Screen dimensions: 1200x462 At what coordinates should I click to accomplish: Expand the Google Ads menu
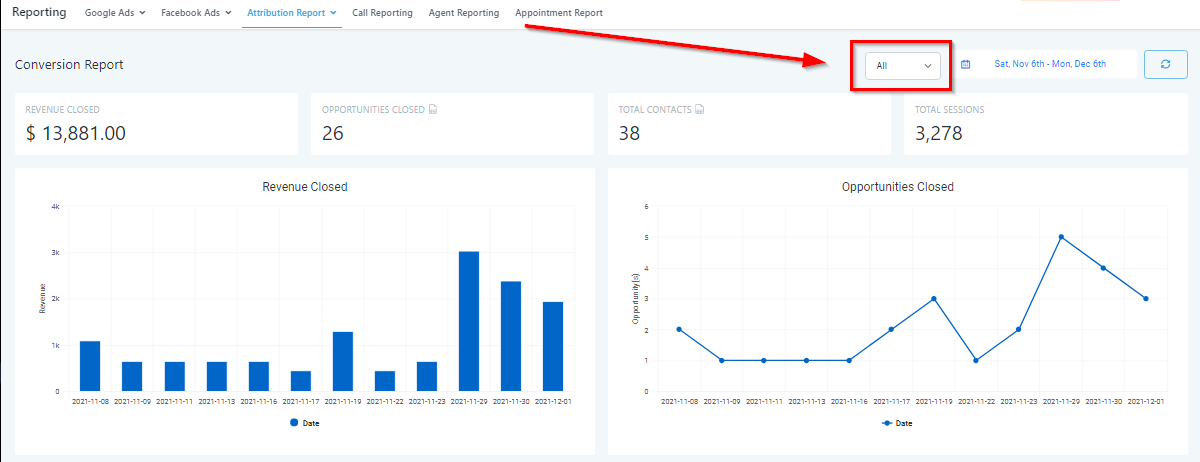click(x=115, y=13)
